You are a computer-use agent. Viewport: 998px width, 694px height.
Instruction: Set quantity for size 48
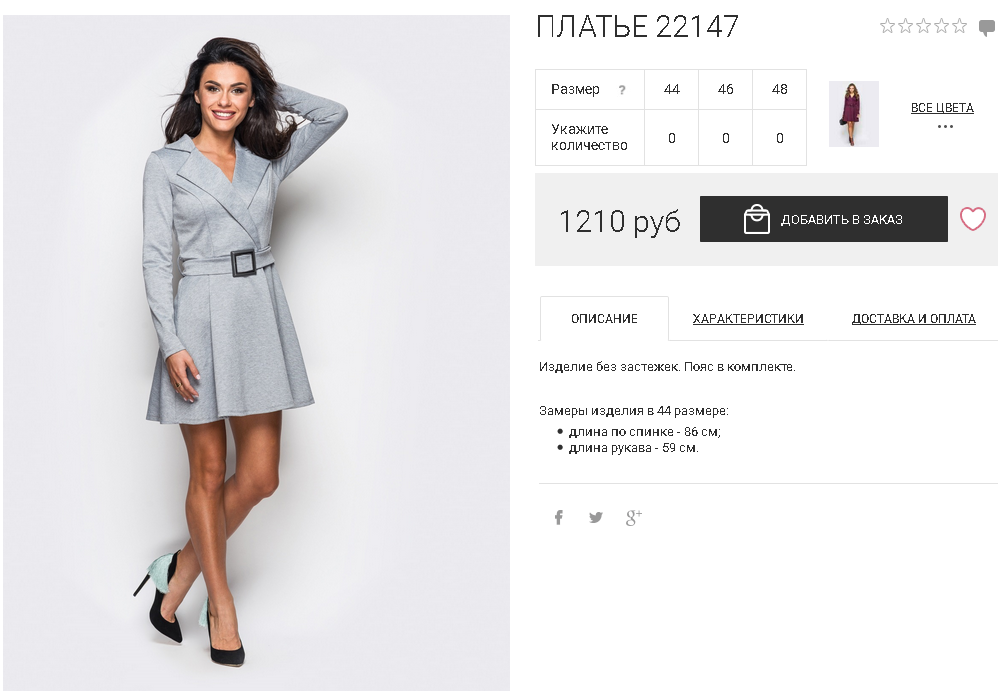(x=780, y=138)
